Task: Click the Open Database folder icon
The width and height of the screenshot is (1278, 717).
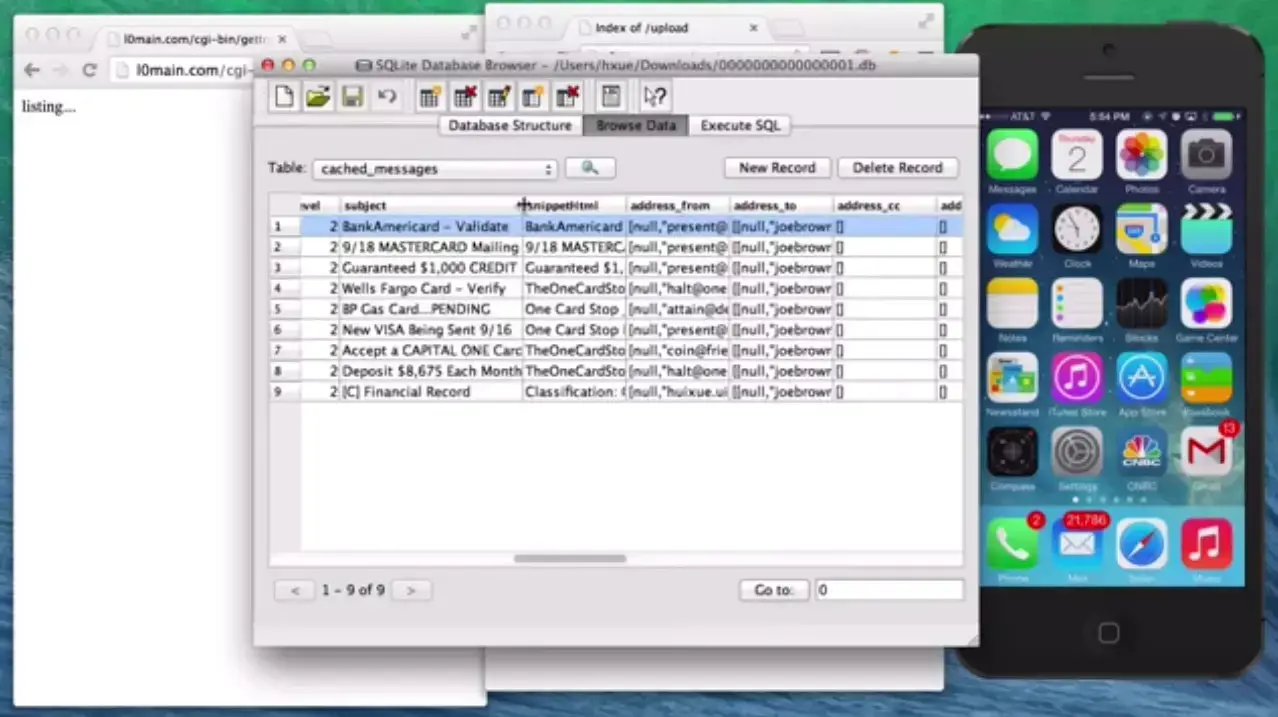Action: click(318, 97)
